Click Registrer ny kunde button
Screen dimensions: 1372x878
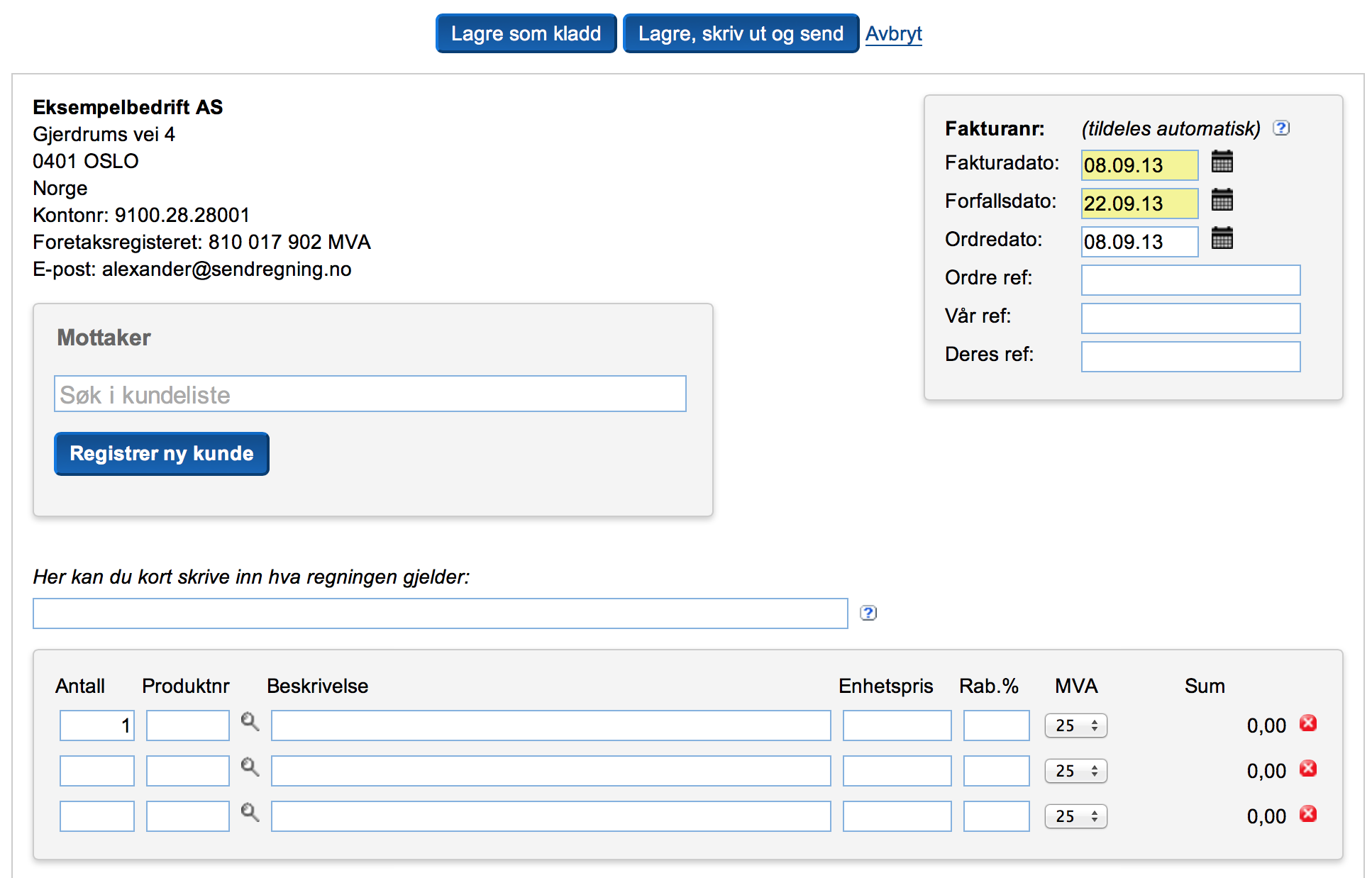pyautogui.click(x=162, y=453)
